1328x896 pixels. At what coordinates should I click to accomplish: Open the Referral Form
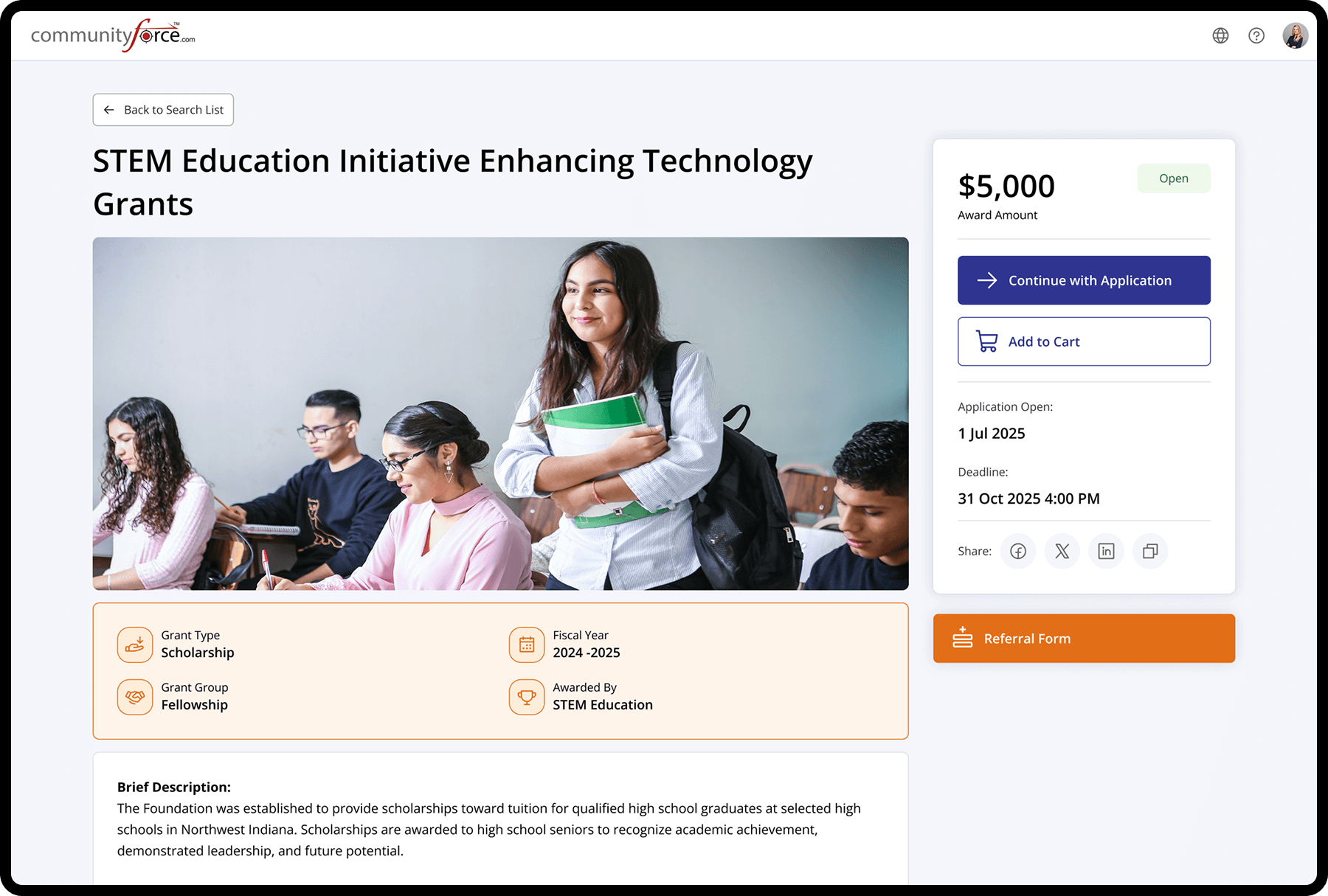point(1084,639)
